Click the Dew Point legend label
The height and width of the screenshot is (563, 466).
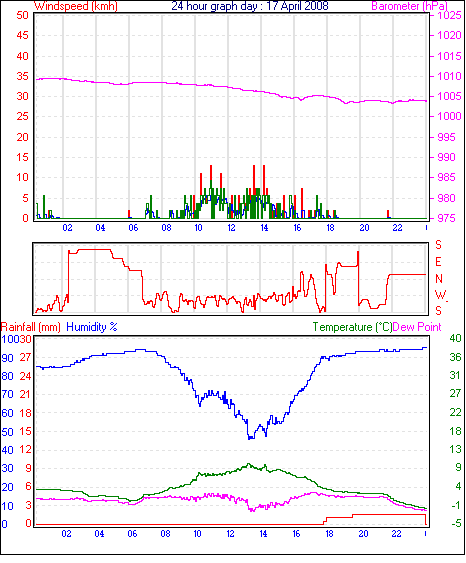tap(417, 327)
